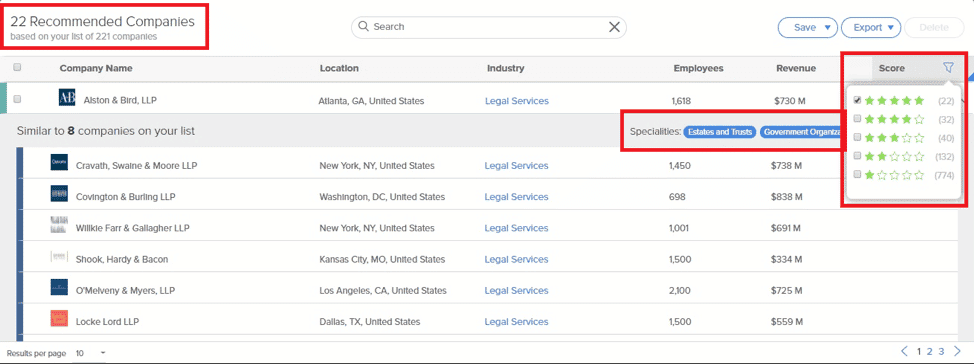This screenshot has width=974, height=364.
Task: Click the Cravath, Swaine & Moore logo
Action: tap(59, 163)
